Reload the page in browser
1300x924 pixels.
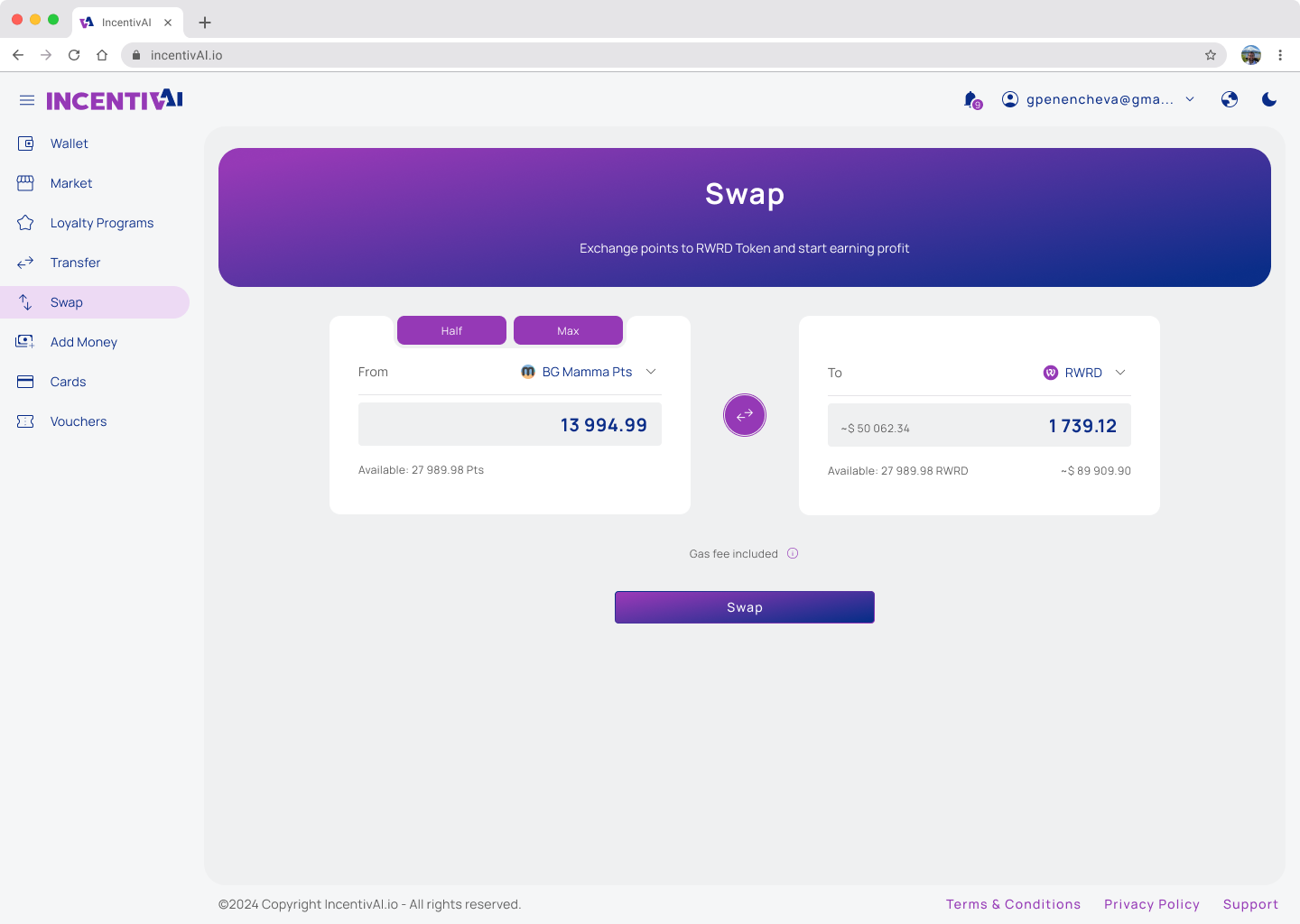[x=74, y=55]
